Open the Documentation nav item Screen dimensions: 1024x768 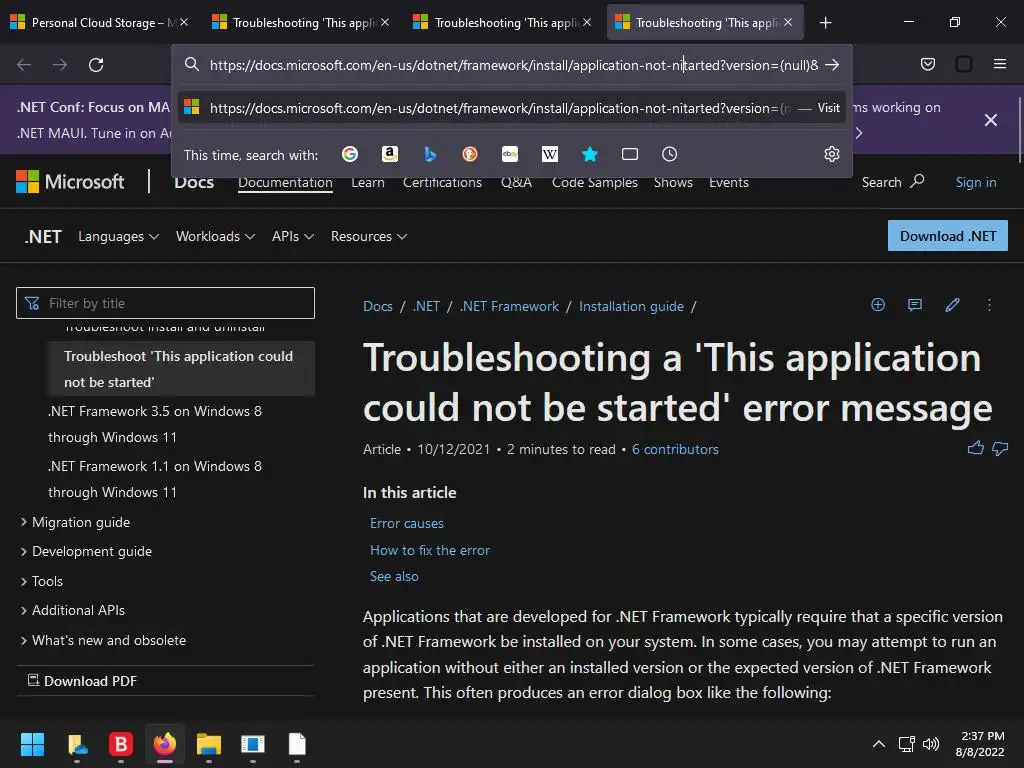coord(285,182)
